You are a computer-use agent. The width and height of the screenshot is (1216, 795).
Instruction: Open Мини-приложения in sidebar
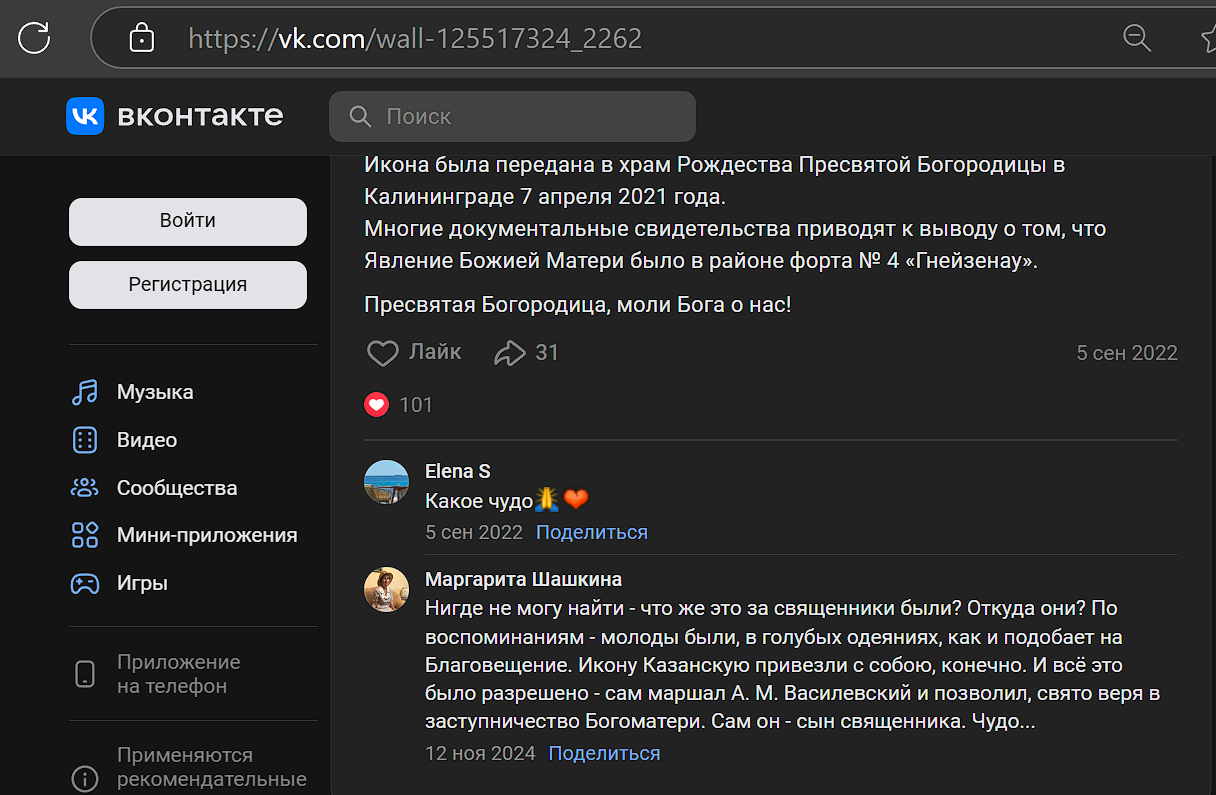pyautogui.click(x=206, y=535)
